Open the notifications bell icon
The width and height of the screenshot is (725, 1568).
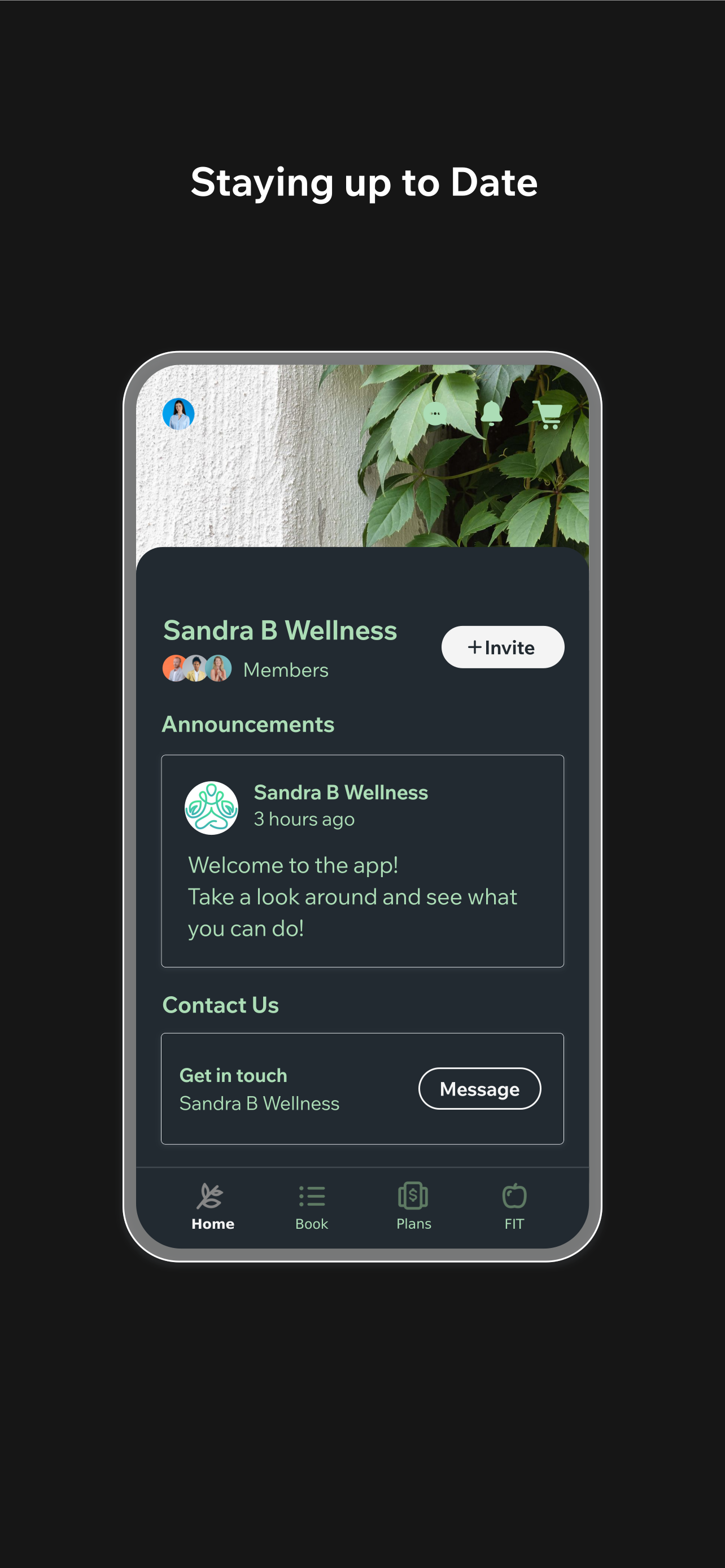coord(491,413)
